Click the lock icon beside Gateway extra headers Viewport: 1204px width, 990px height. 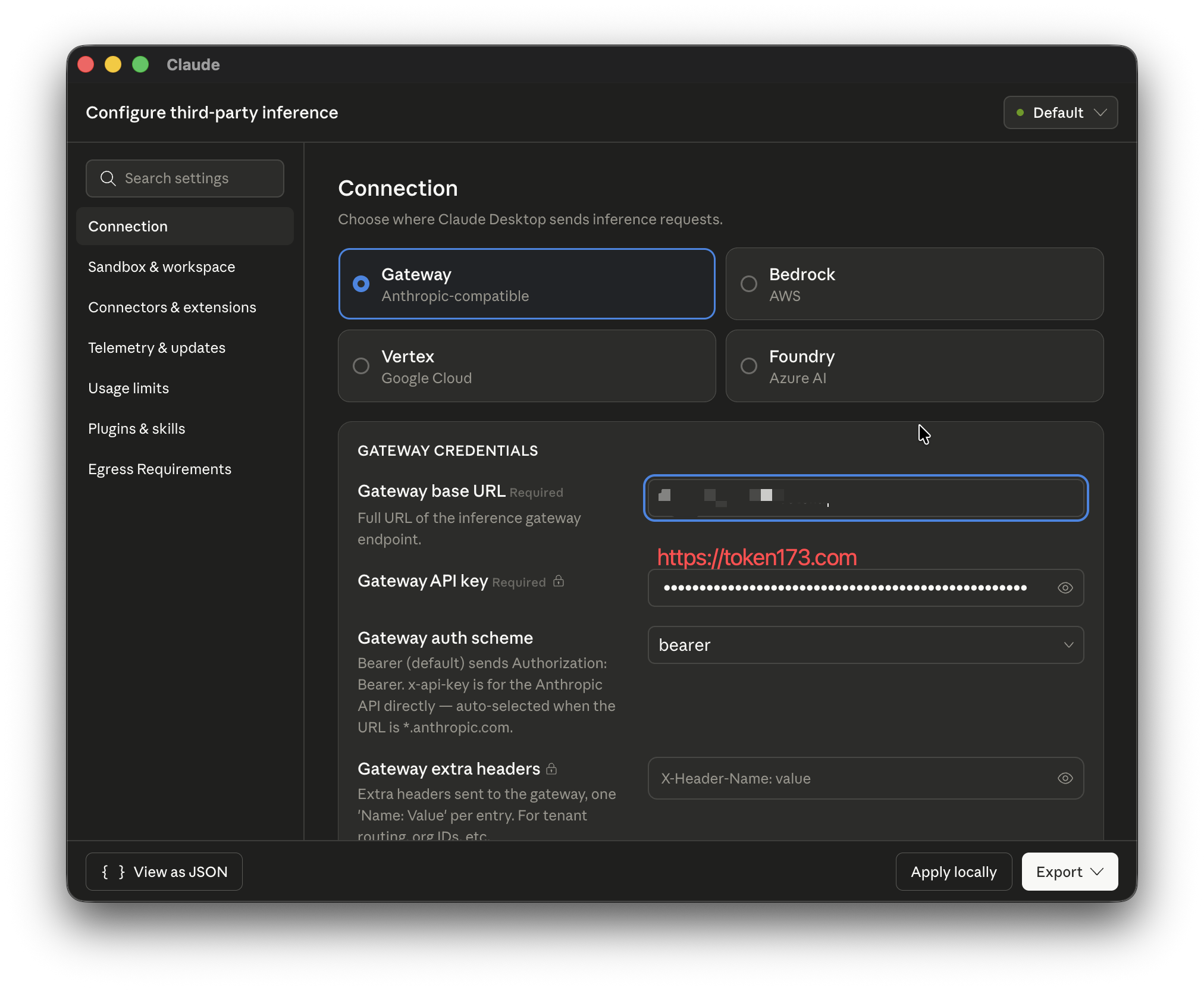[x=551, y=769]
